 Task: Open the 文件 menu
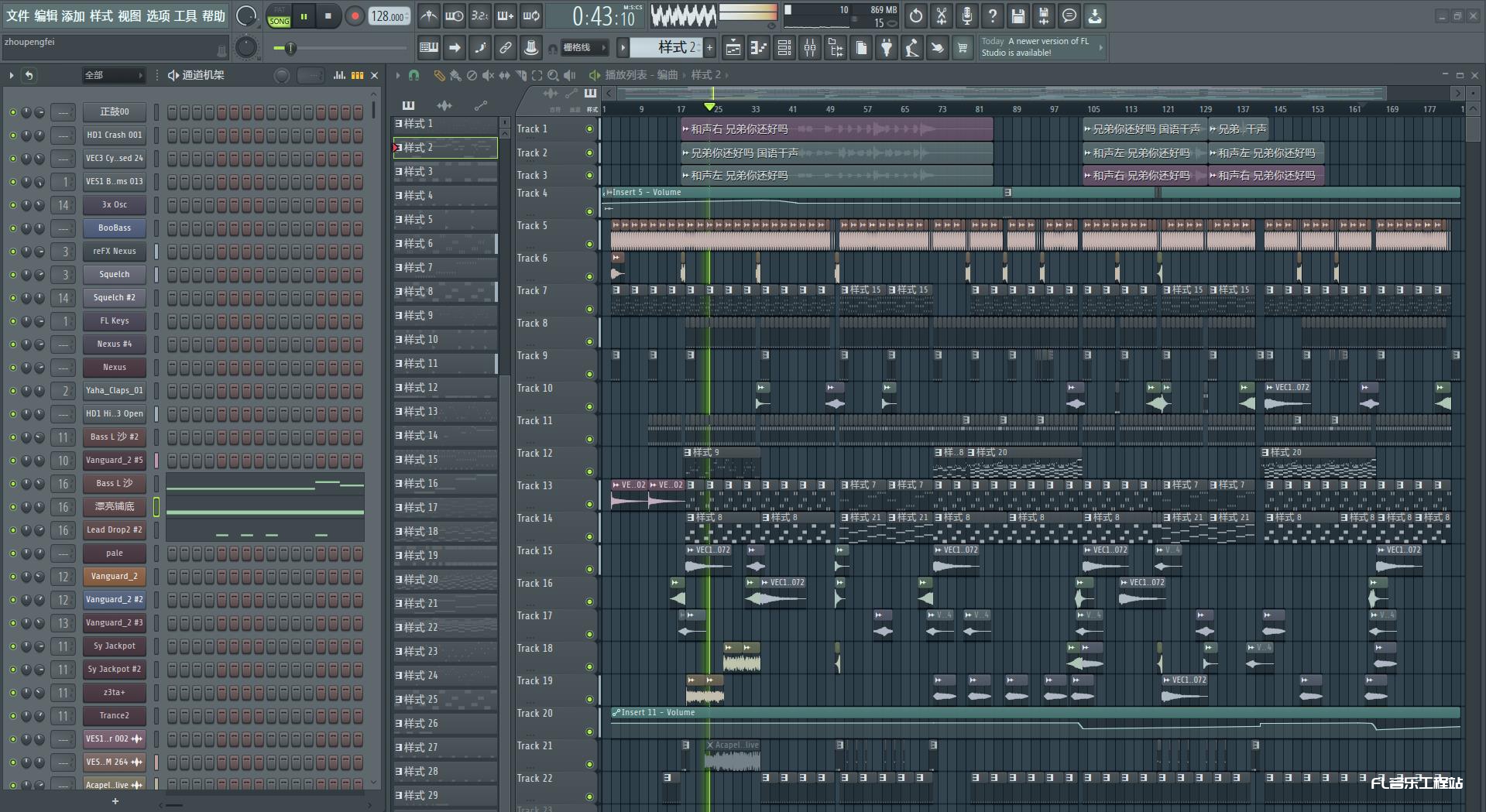coord(17,15)
